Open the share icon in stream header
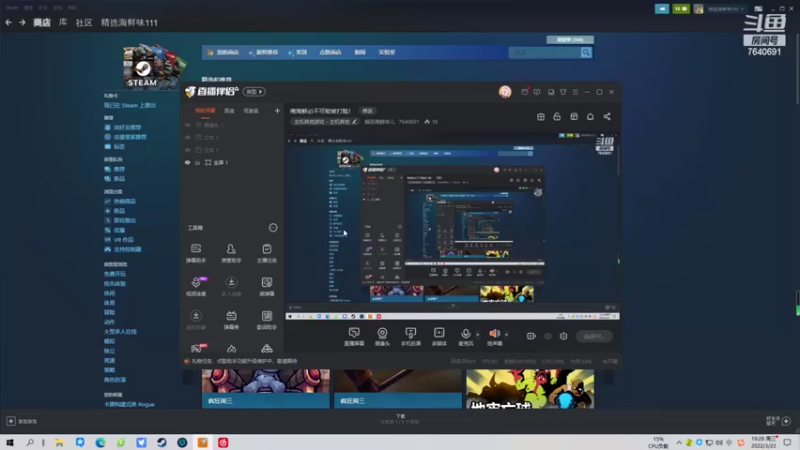 (607, 117)
